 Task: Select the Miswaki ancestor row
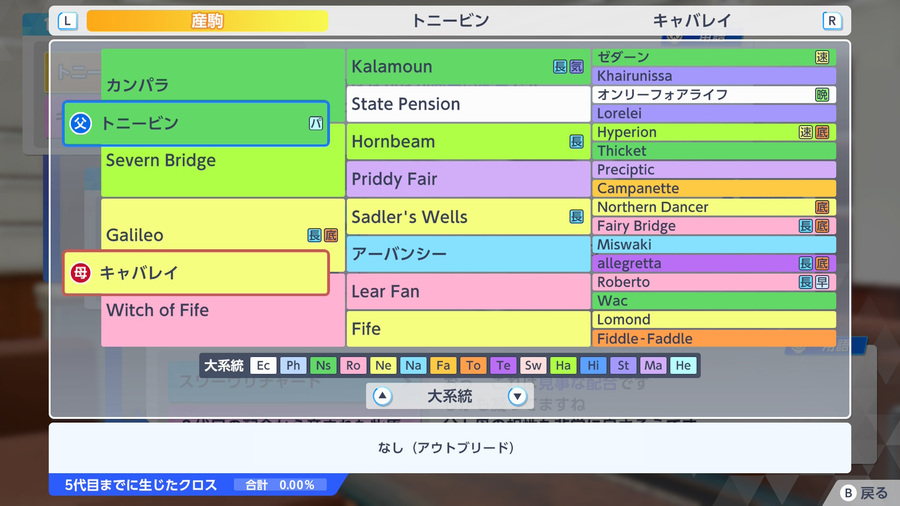point(714,244)
